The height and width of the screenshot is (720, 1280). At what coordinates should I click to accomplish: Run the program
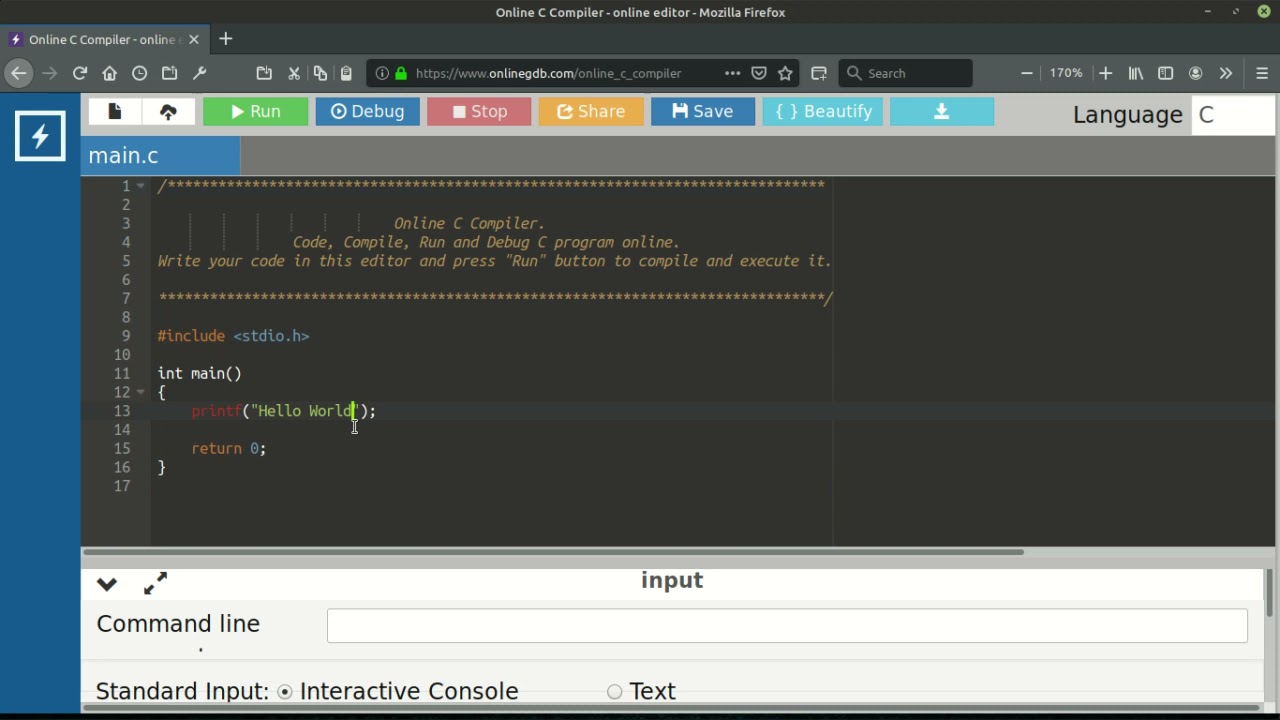click(255, 111)
